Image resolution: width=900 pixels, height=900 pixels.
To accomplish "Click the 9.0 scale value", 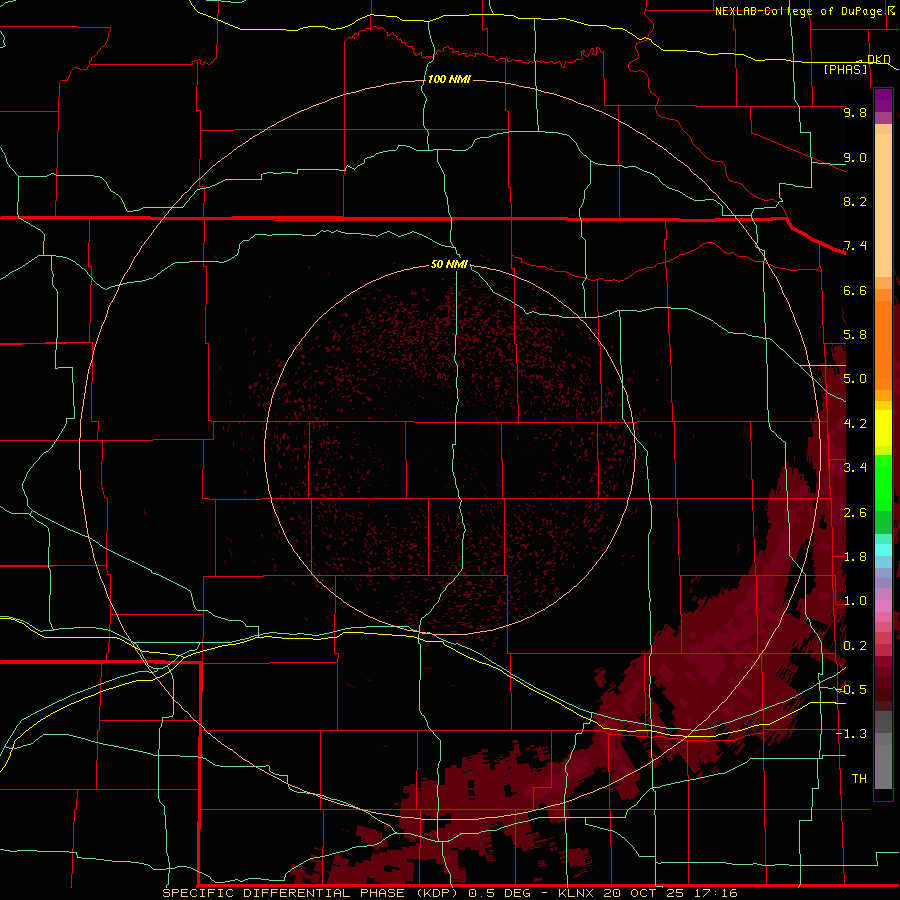I will pyautogui.click(x=855, y=157).
